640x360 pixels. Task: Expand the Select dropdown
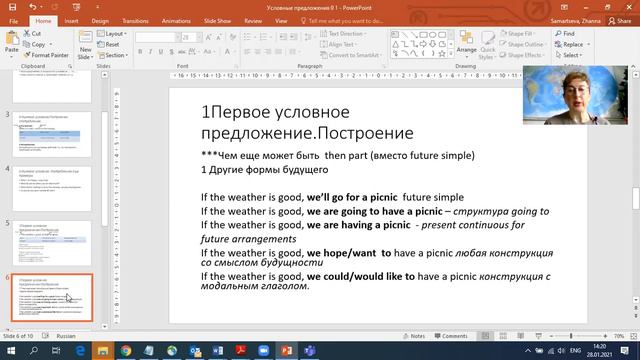(x=569, y=55)
